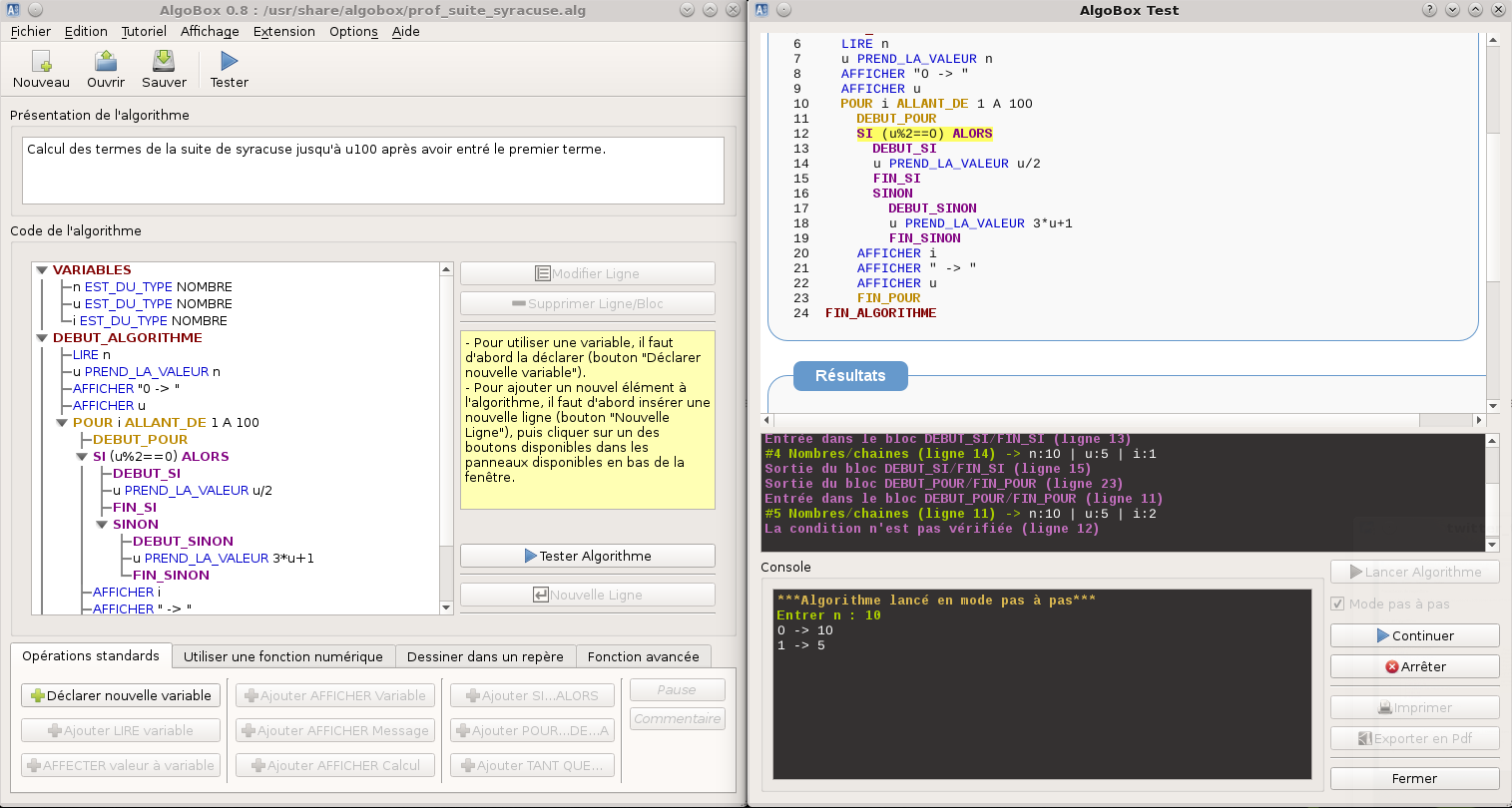Collapse the SINON tree node

pos(102,524)
